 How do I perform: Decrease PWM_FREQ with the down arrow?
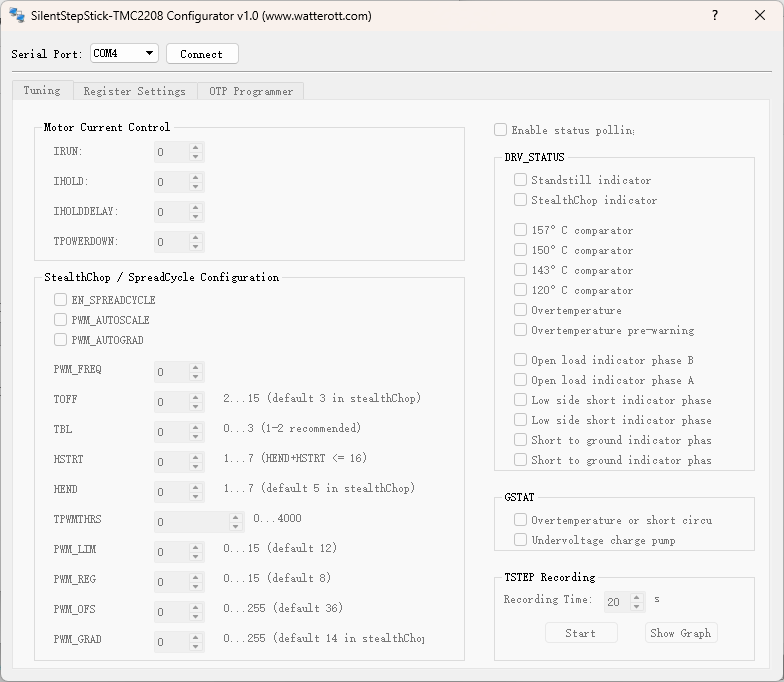pyautogui.click(x=196, y=376)
